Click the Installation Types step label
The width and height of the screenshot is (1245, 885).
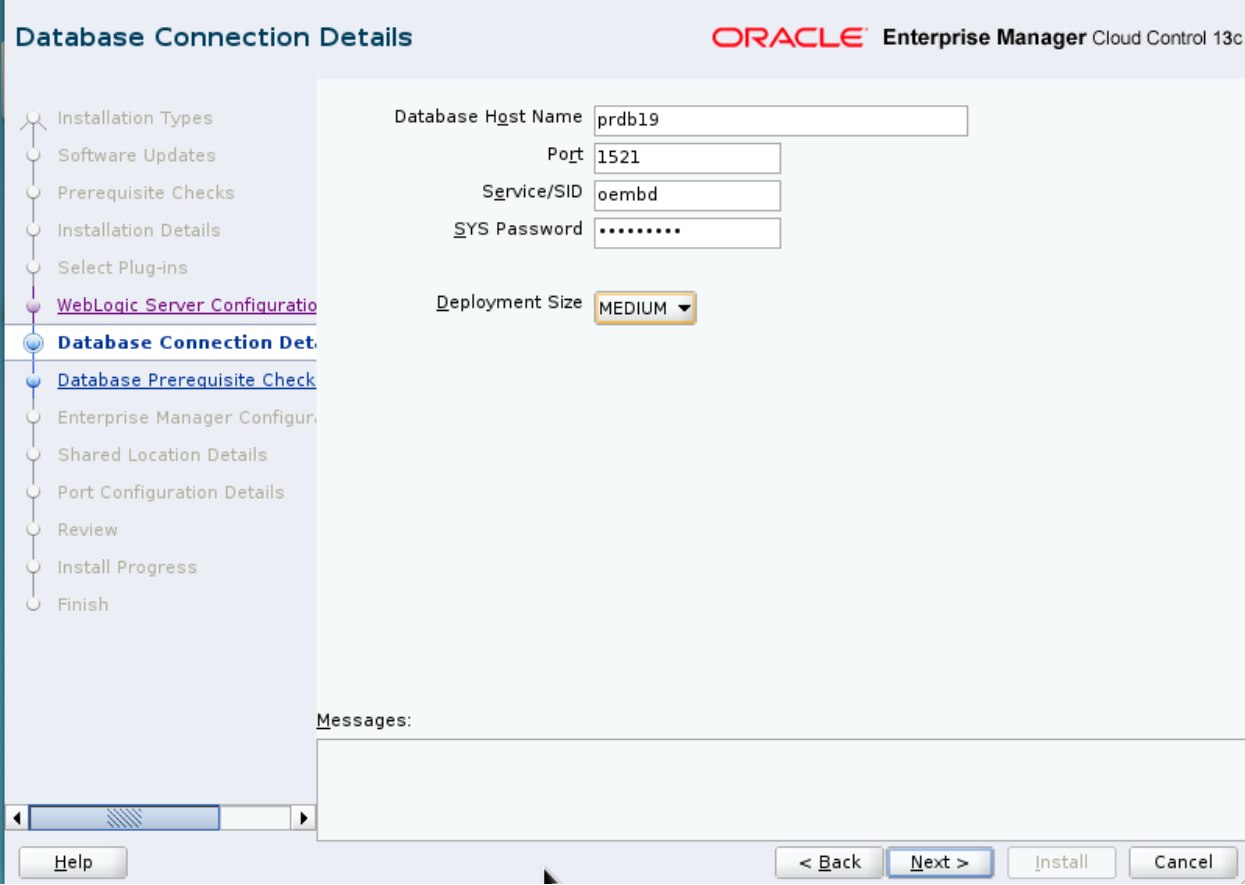(135, 118)
